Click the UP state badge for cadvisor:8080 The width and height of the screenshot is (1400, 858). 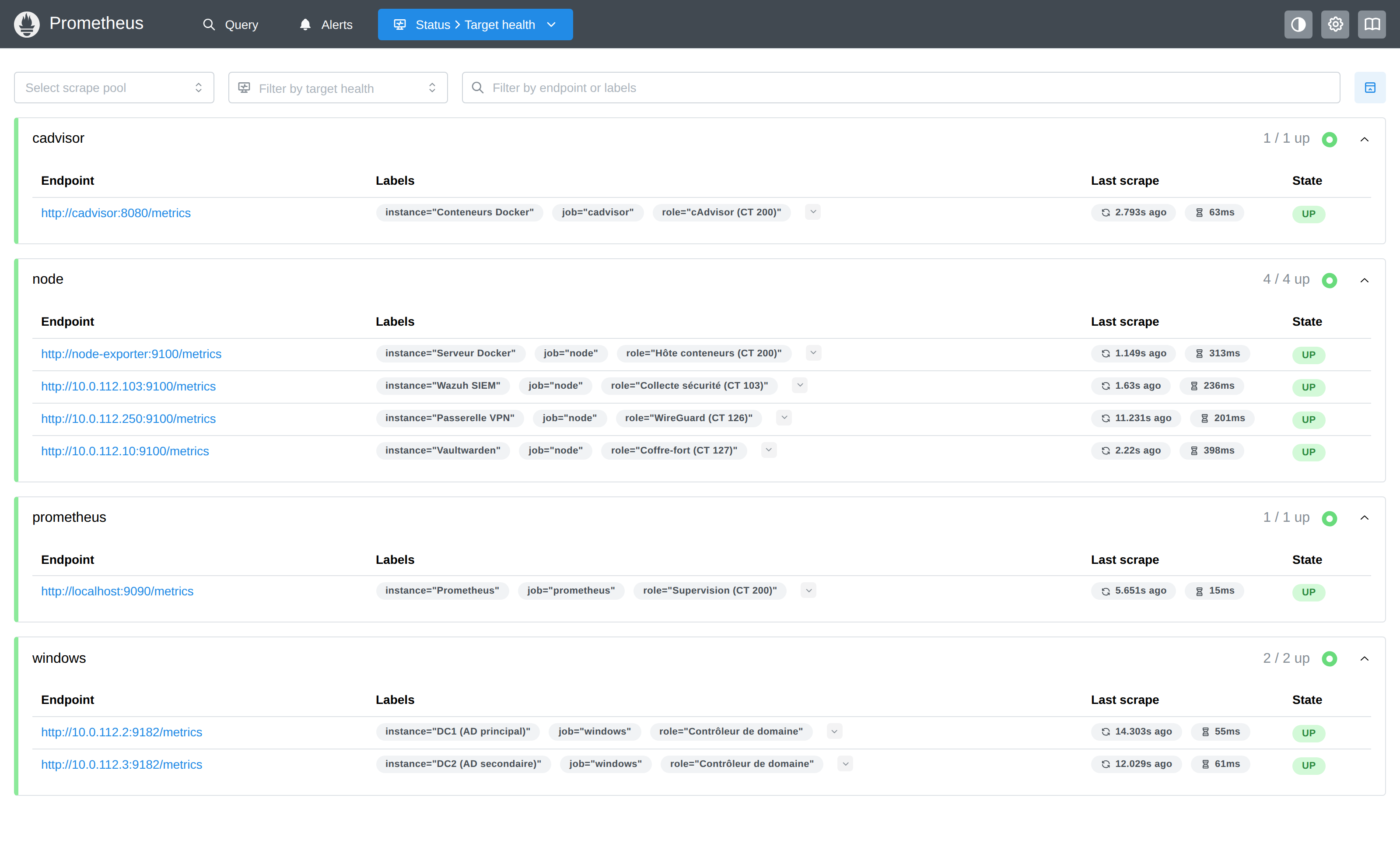point(1309,214)
